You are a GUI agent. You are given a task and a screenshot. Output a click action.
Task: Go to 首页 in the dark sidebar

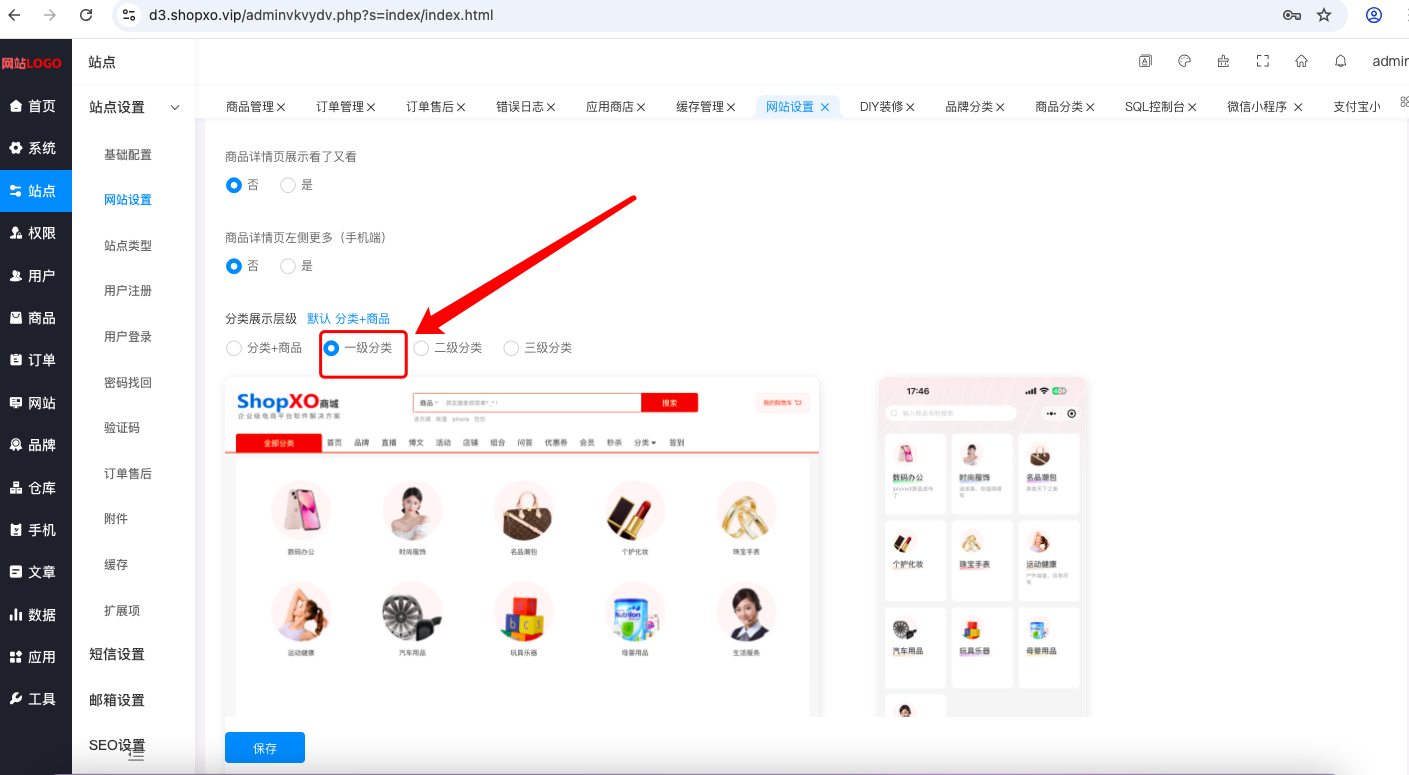point(36,106)
